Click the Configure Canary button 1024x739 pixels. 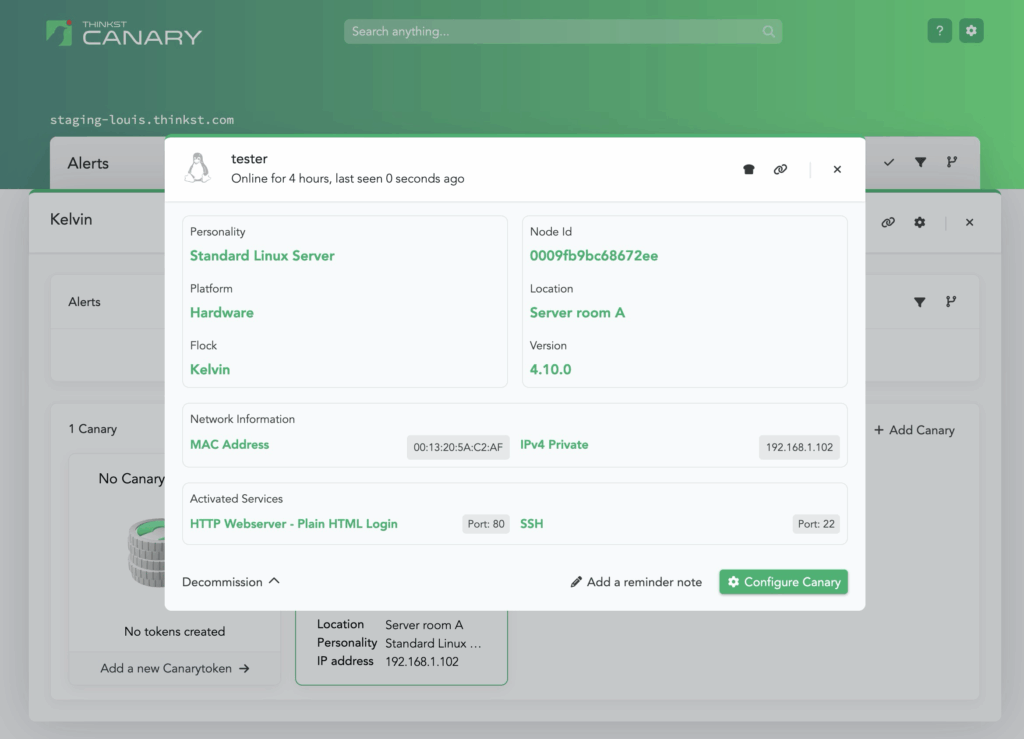784,582
